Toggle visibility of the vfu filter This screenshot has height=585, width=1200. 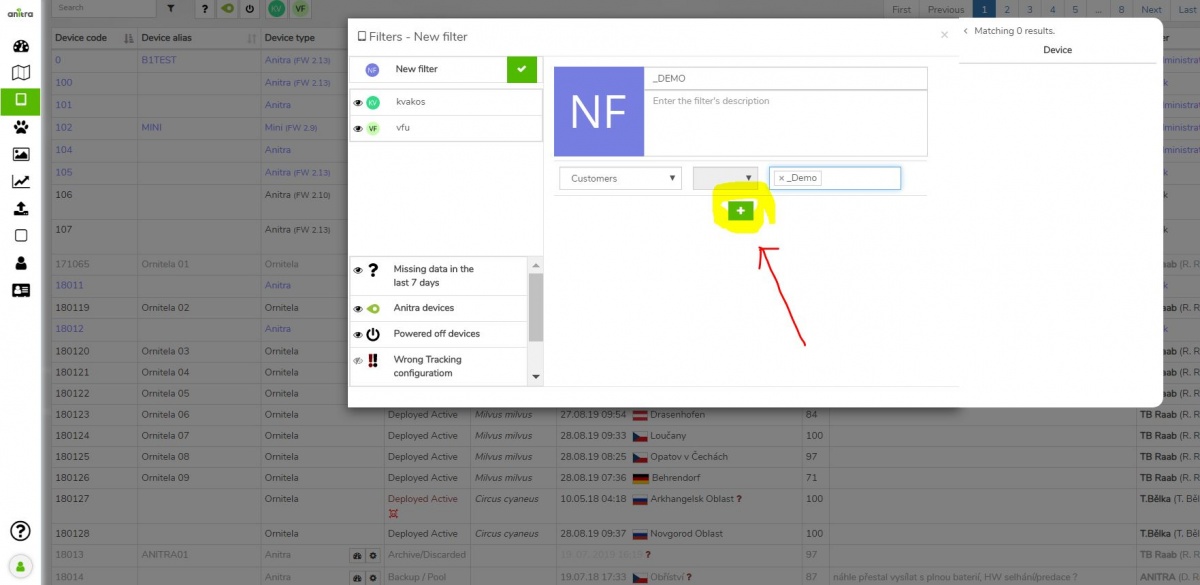tap(358, 128)
